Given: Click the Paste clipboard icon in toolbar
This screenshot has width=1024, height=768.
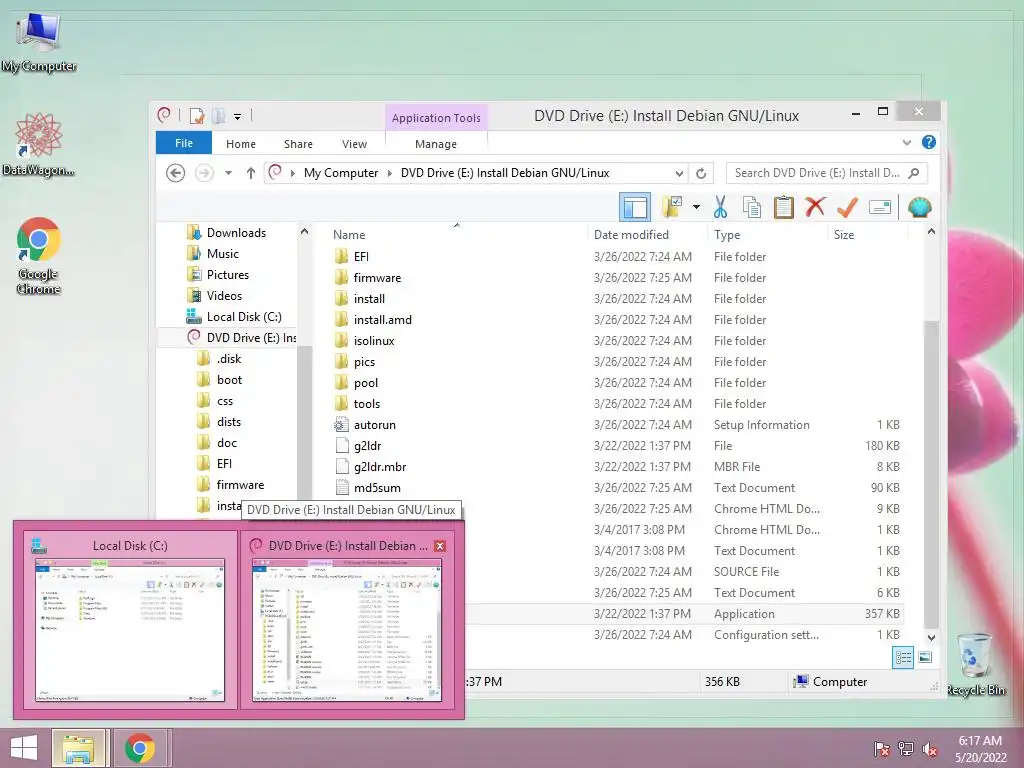Looking at the screenshot, I should [783, 208].
